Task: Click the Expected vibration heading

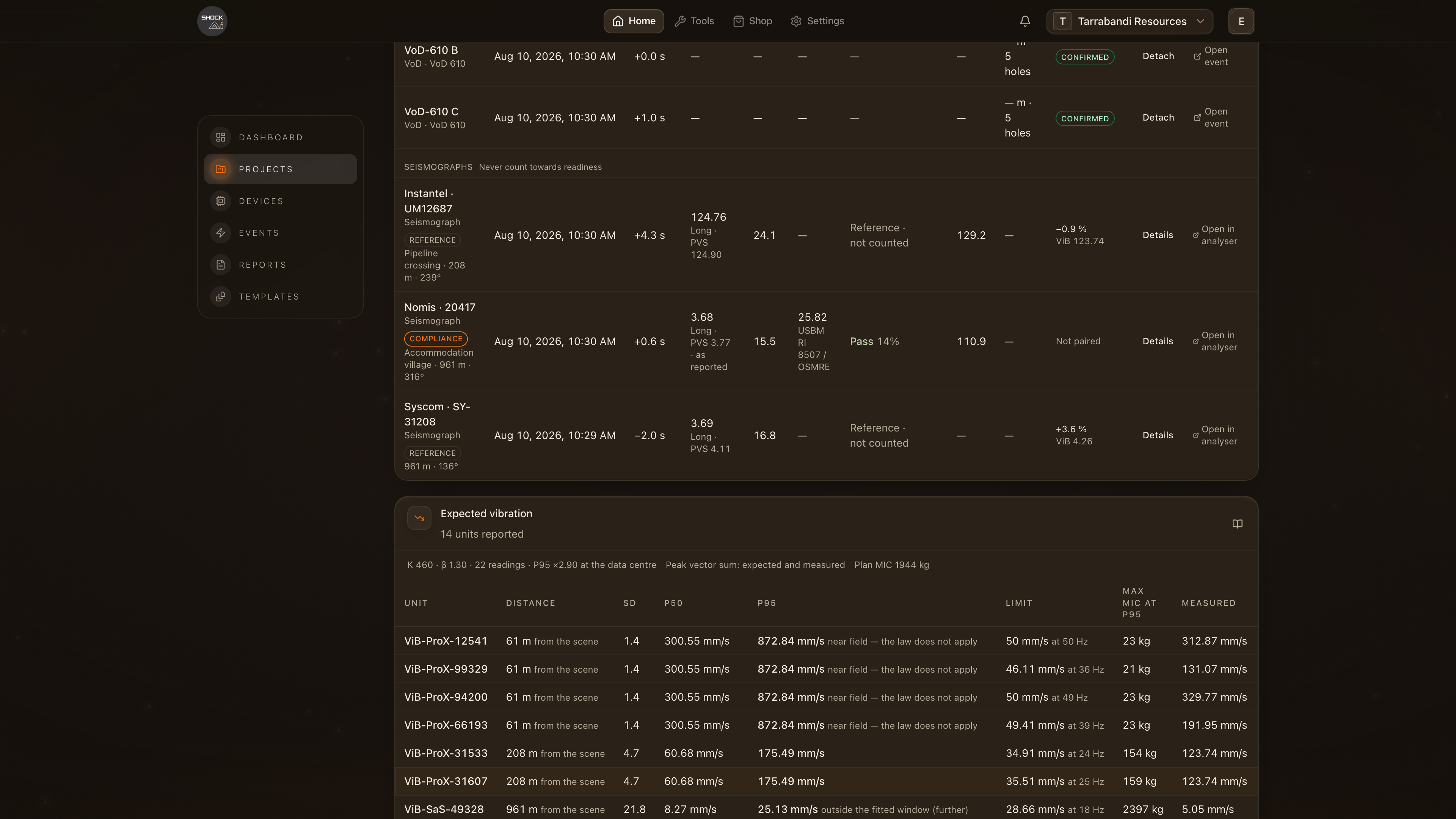Action: (486, 514)
